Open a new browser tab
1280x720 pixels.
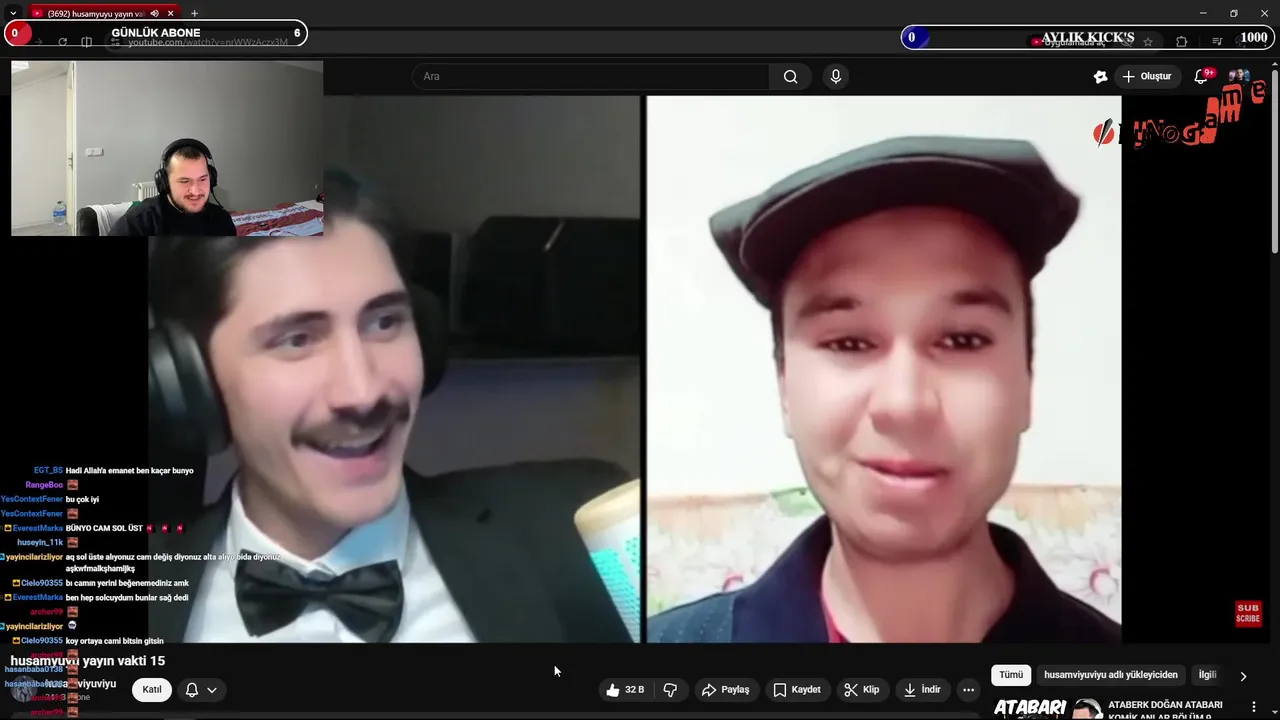[x=194, y=13]
